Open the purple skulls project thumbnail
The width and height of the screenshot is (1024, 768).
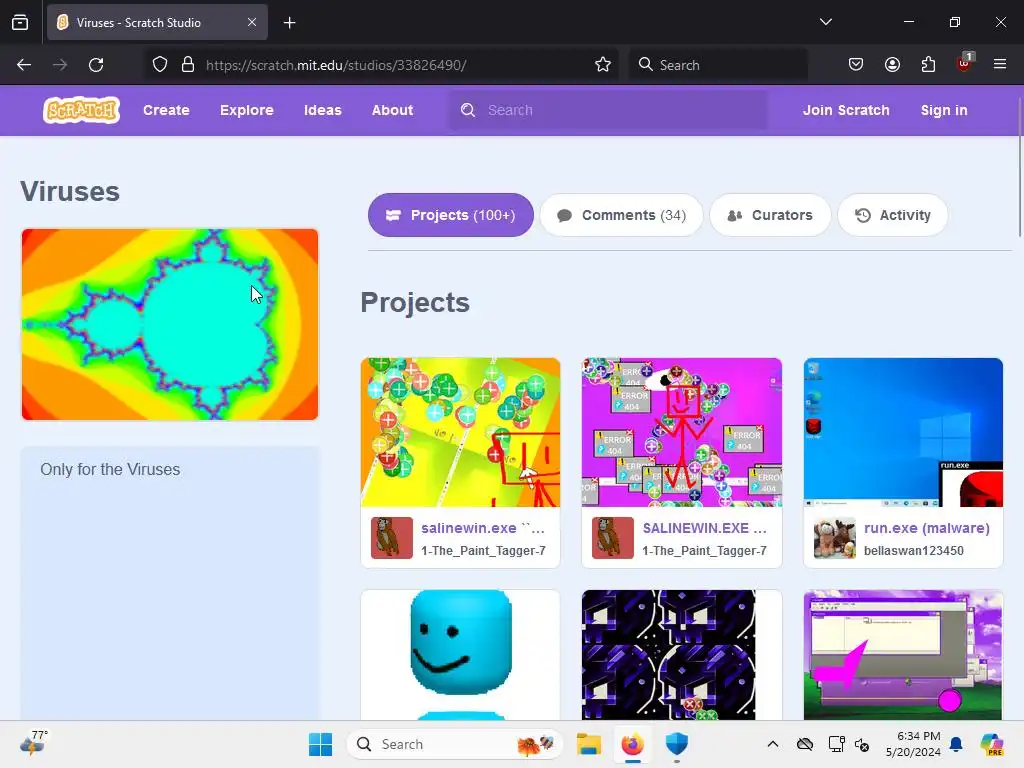coord(682,655)
